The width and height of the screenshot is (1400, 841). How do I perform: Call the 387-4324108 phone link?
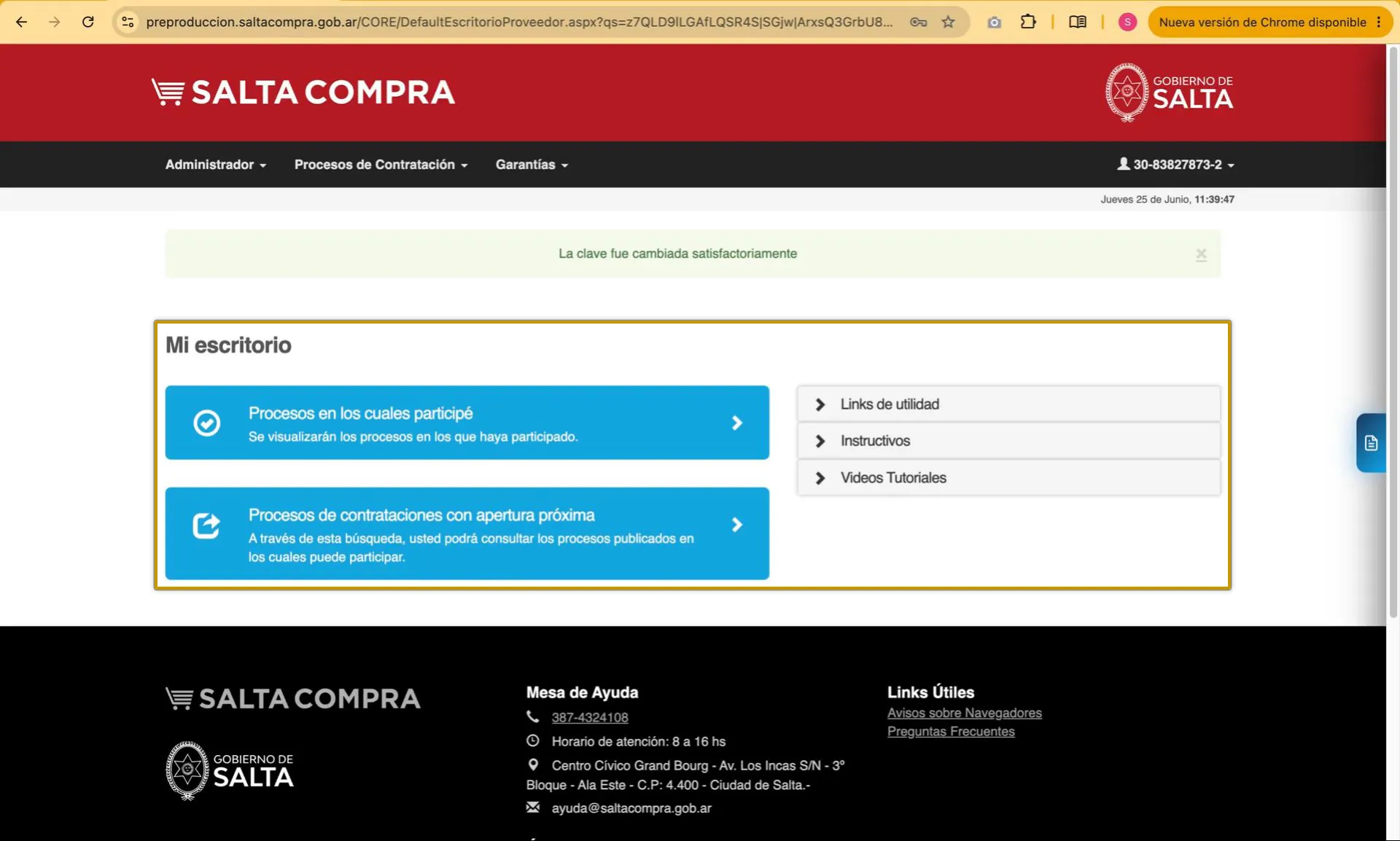590,717
